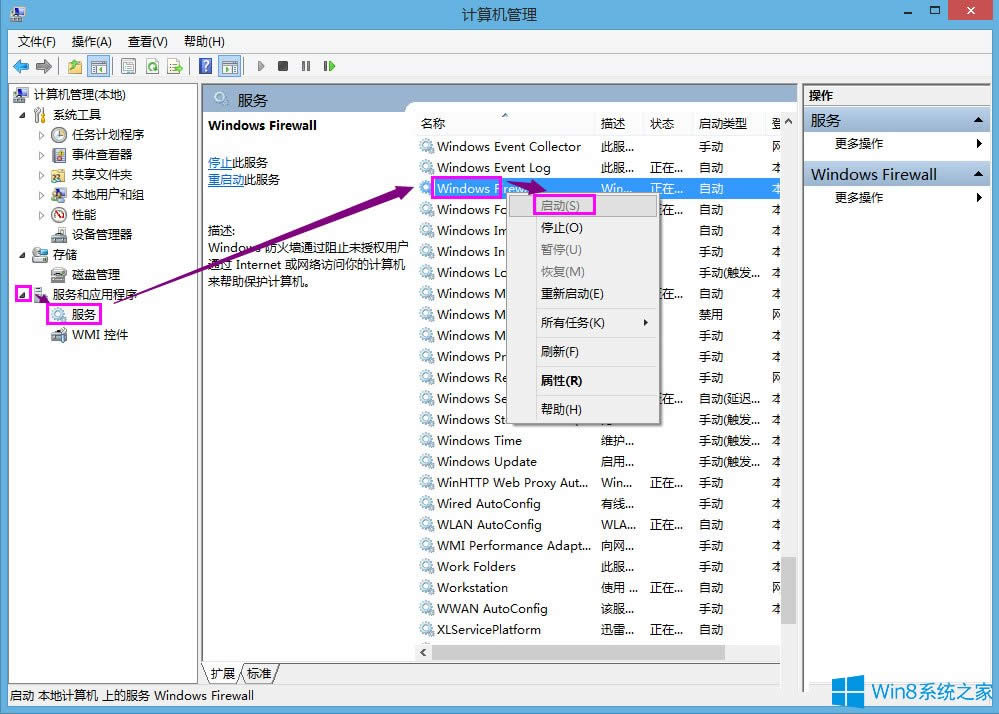Collapse the 系统工具 tree node
Viewport: 999px width, 714px height.
point(24,114)
